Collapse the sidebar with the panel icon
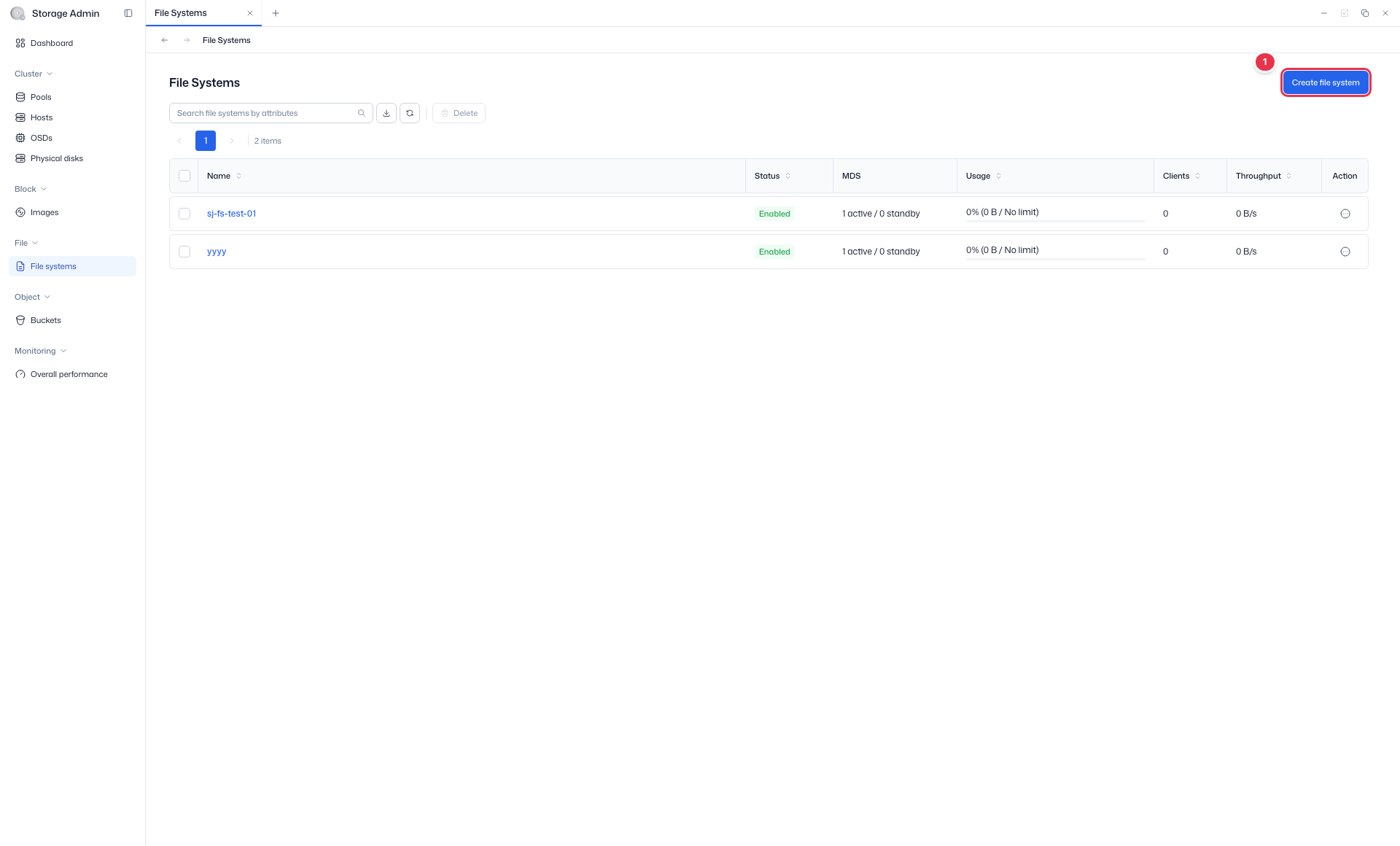1400x846 pixels. click(x=128, y=13)
